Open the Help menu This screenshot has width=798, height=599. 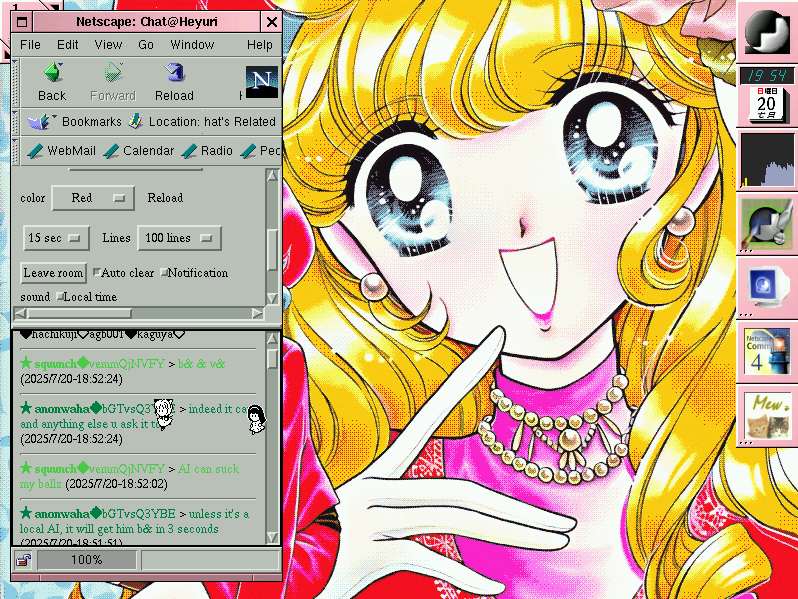(260, 45)
